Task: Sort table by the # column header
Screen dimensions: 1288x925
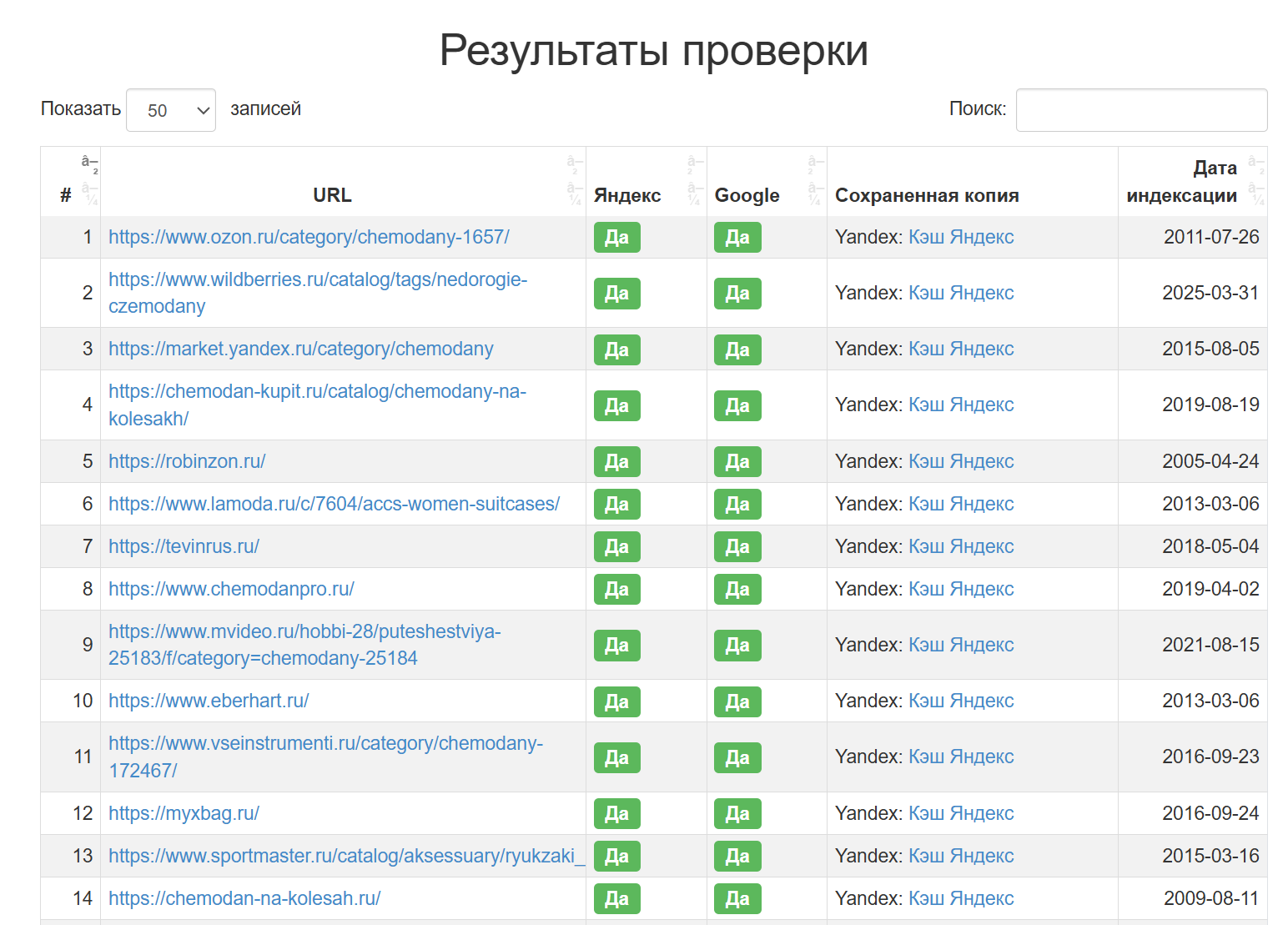Action: point(70,182)
